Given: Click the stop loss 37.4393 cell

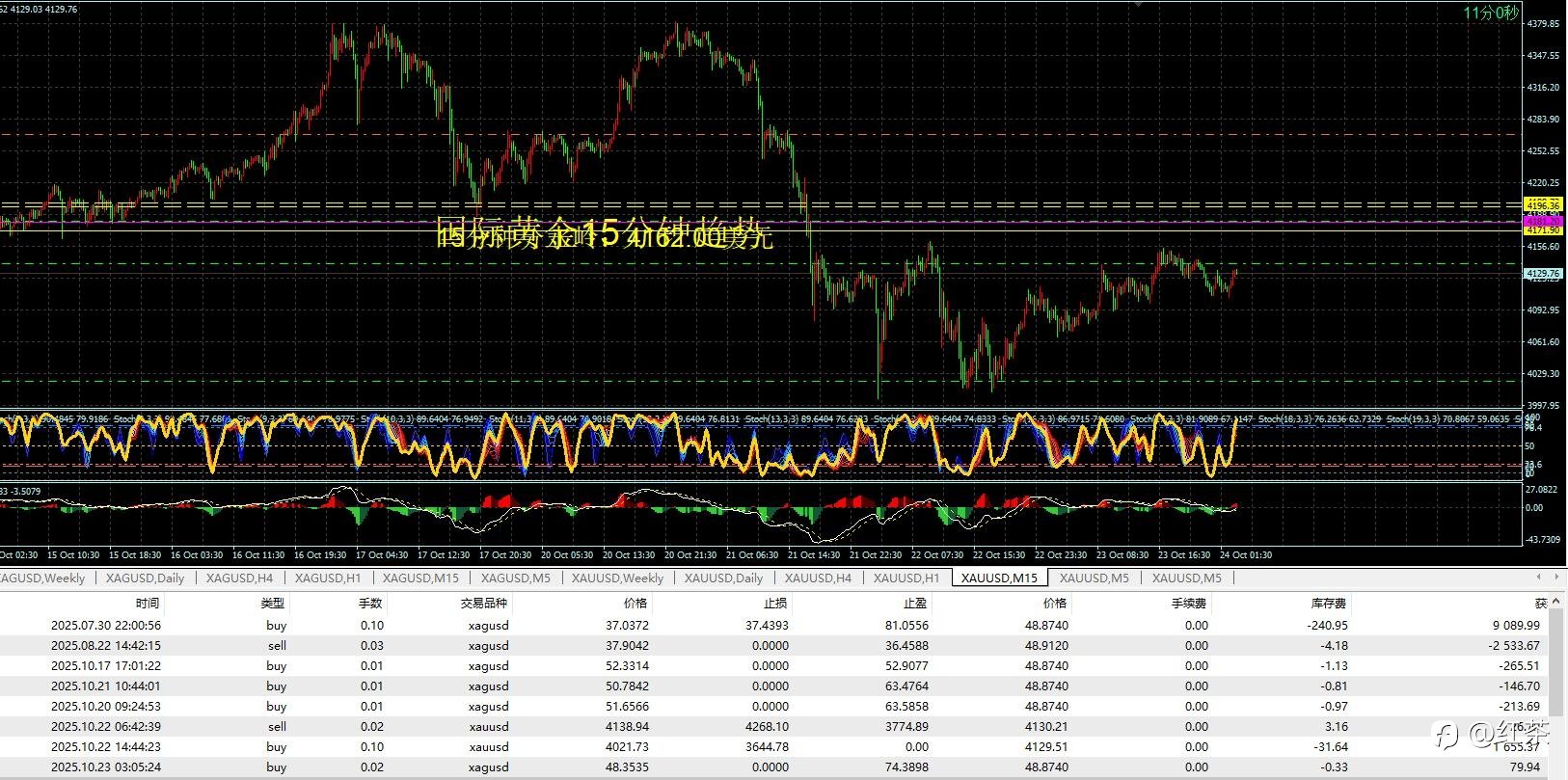Looking at the screenshot, I should [767, 625].
